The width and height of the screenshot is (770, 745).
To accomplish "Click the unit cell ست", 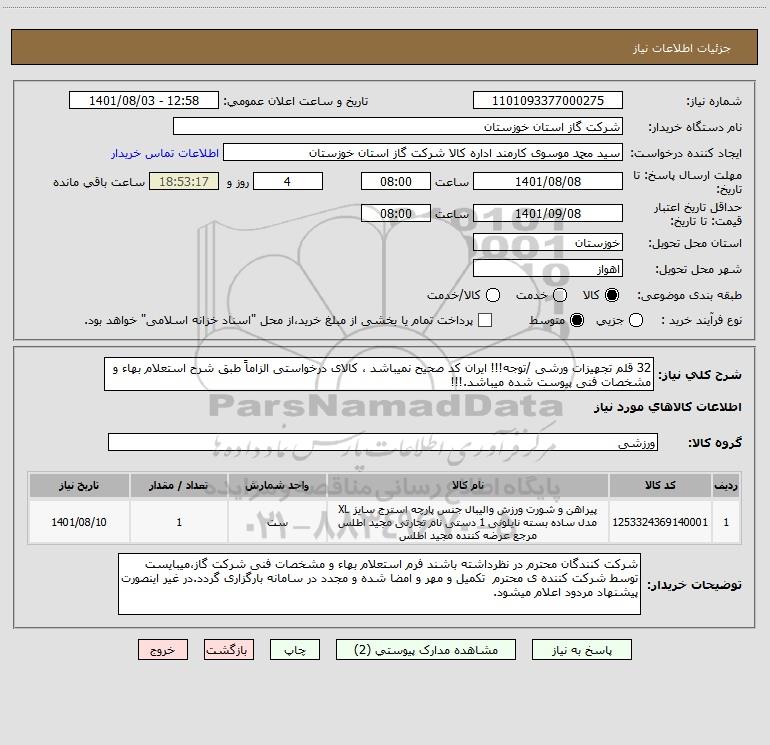I will 277,522.
